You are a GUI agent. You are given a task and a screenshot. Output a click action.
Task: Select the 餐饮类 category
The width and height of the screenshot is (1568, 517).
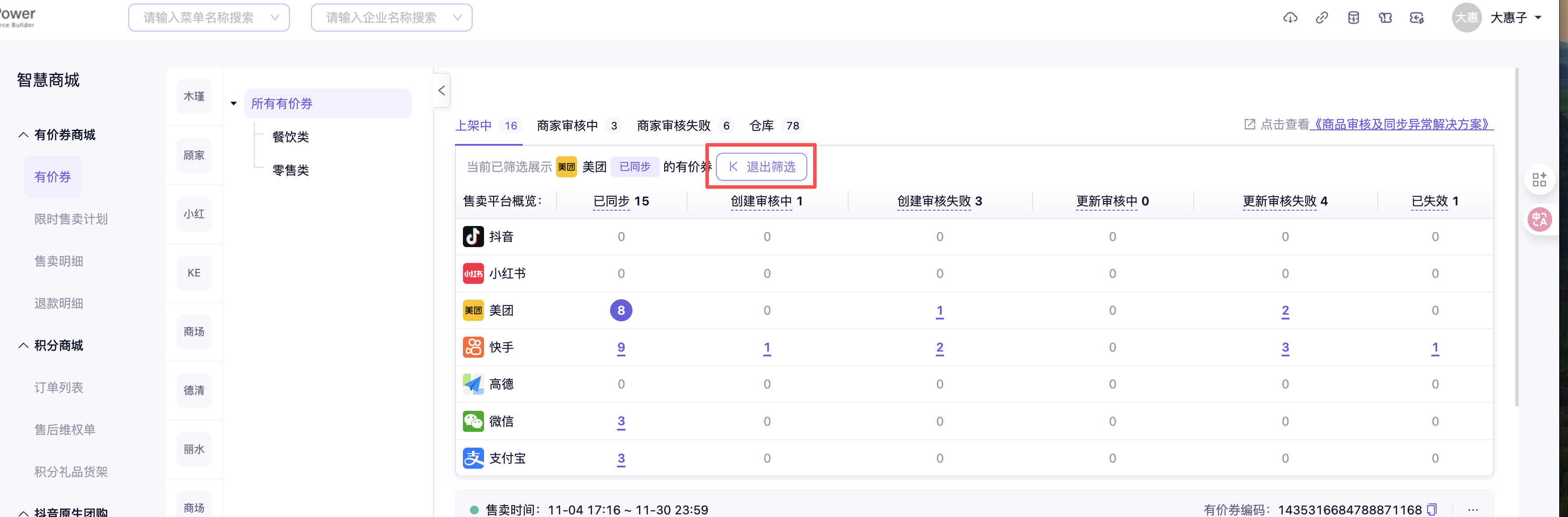pos(290,137)
